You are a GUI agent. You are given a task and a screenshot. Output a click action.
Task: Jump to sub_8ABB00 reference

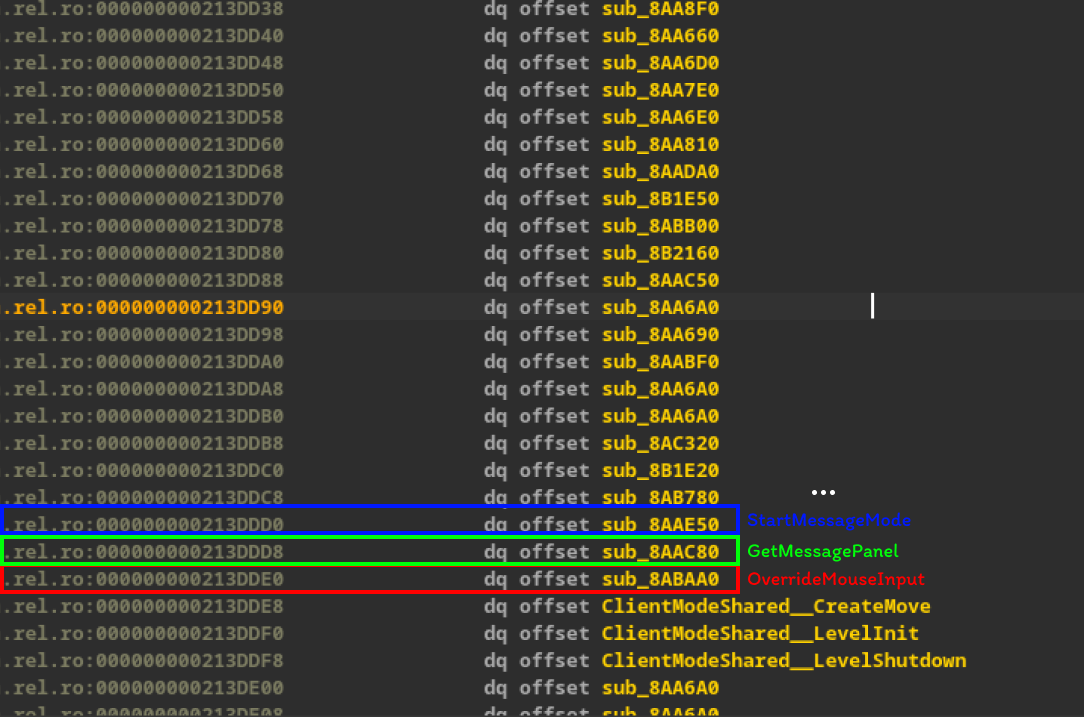point(660,226)
